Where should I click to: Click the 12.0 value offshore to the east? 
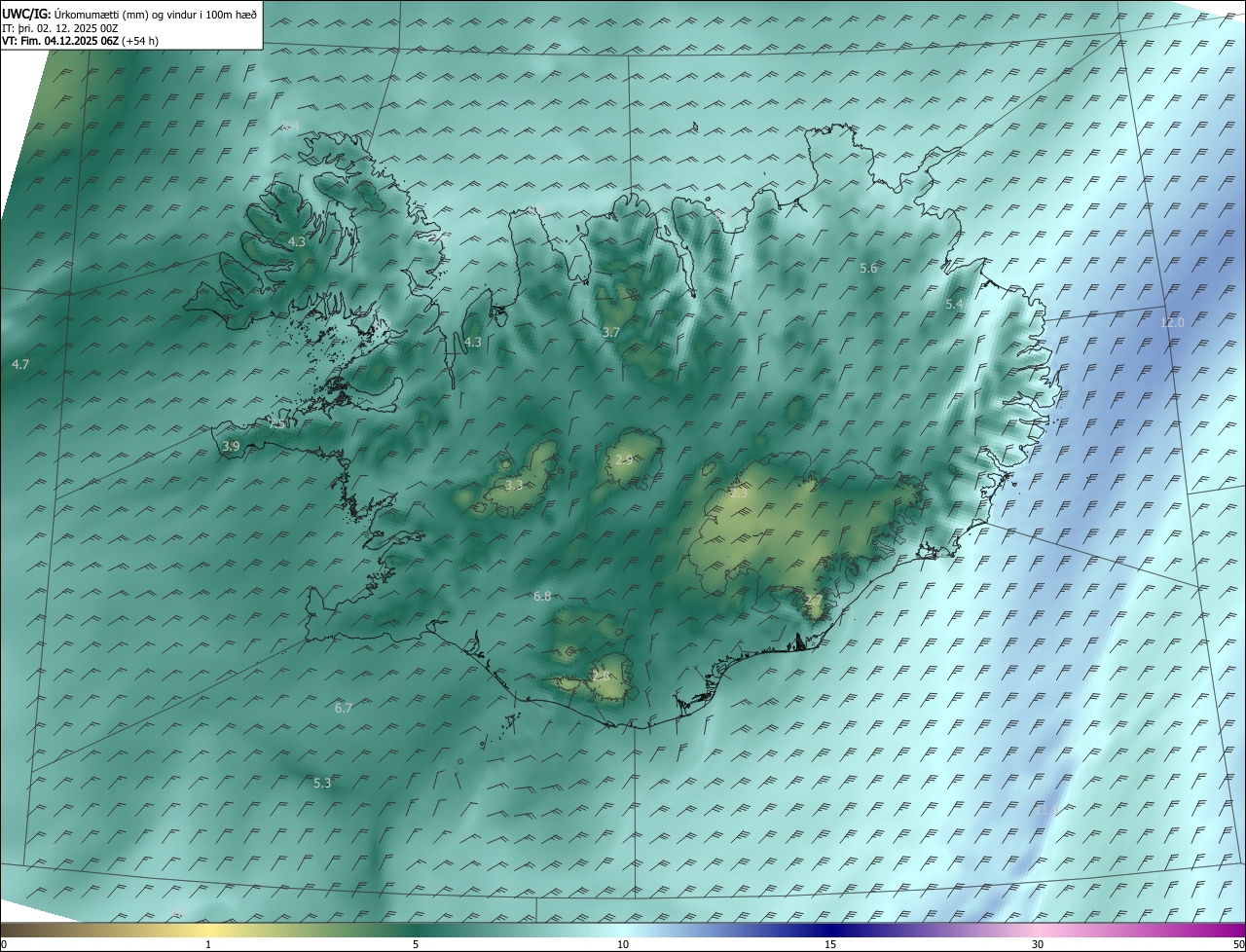1173,322
